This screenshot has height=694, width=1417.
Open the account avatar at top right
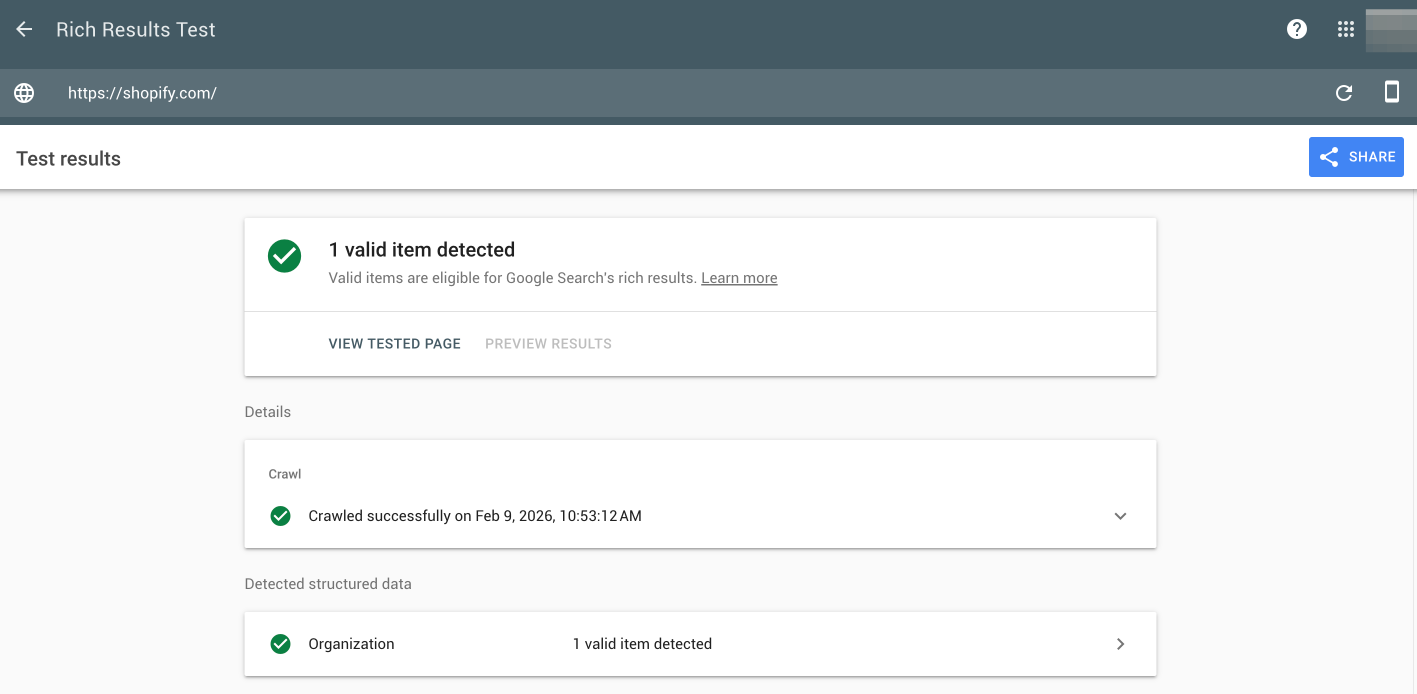(1390, 30)
